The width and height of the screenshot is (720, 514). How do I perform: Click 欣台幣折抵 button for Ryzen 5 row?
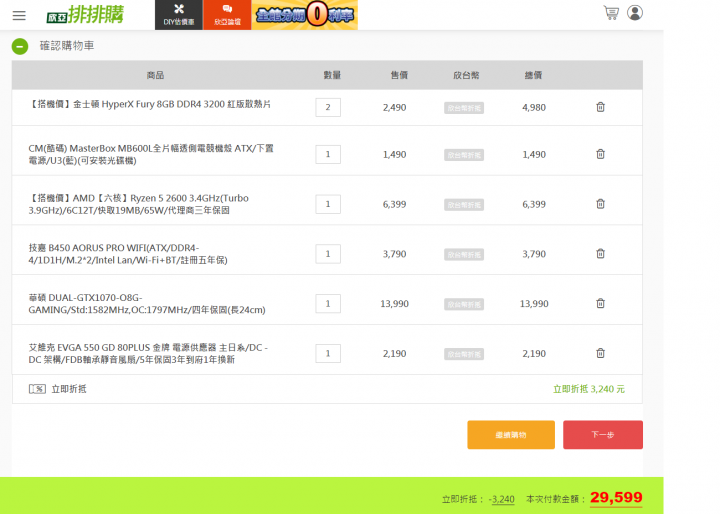pyautogui.click(x=464, y=205)
